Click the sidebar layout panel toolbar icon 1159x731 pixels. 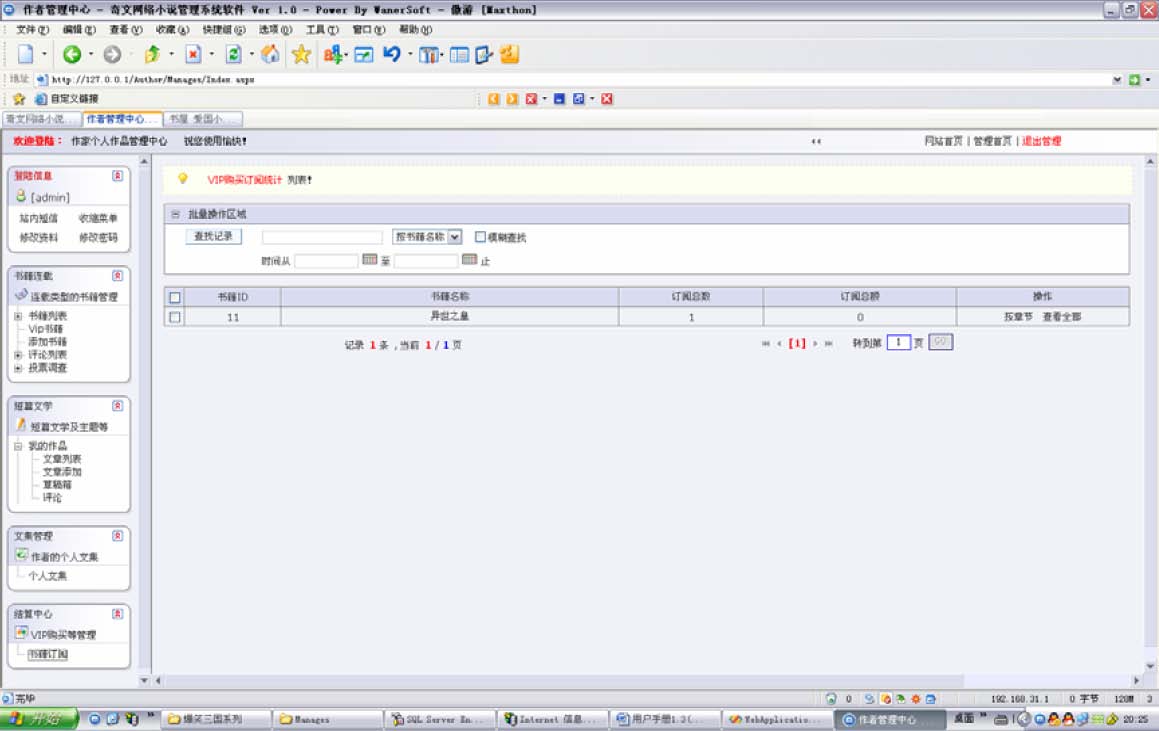(459, 55)
